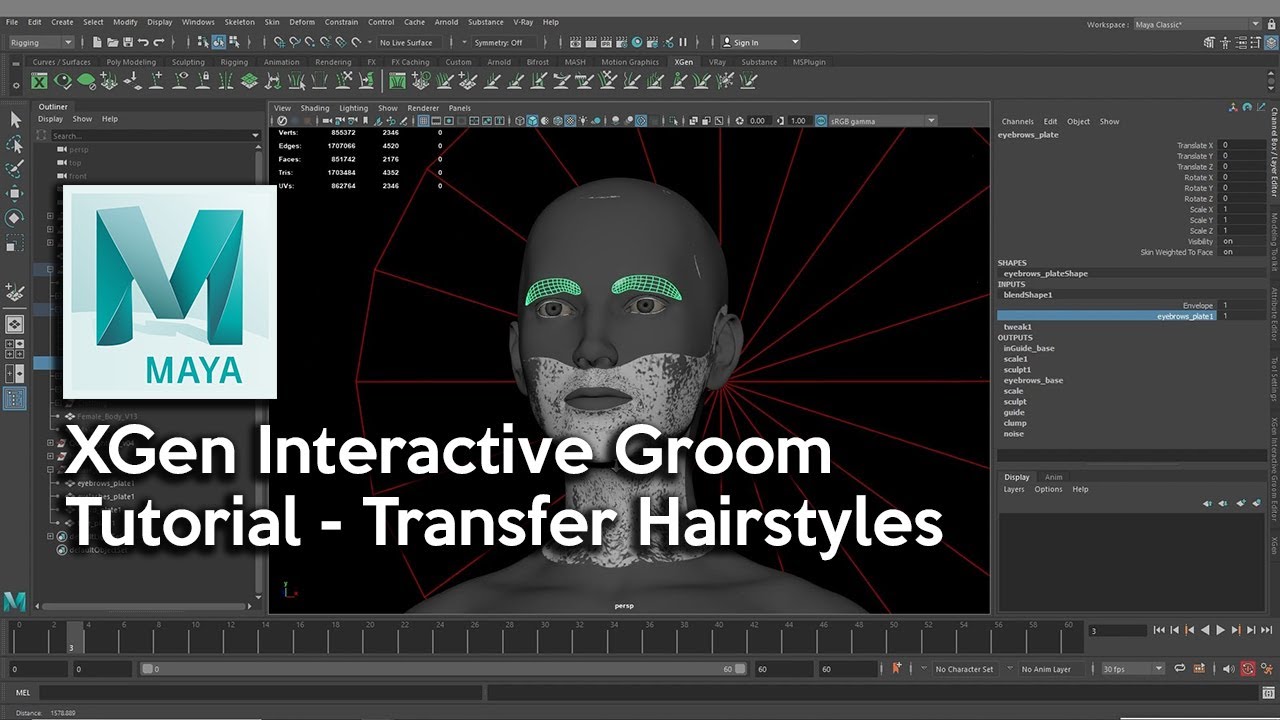Create a new scene icon
Screen dimensions: 1280x720
point(97,42)
